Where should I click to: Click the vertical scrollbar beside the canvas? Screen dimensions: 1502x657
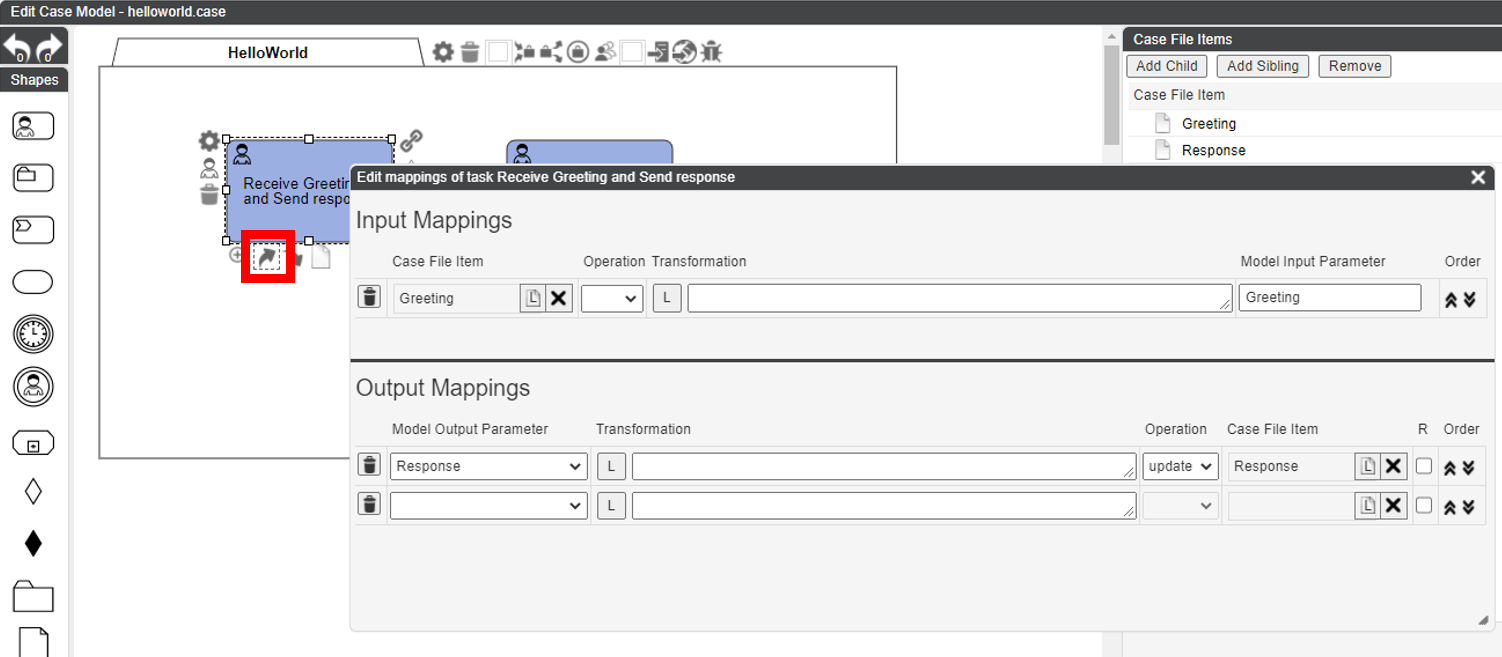[x=1111, y=95]
